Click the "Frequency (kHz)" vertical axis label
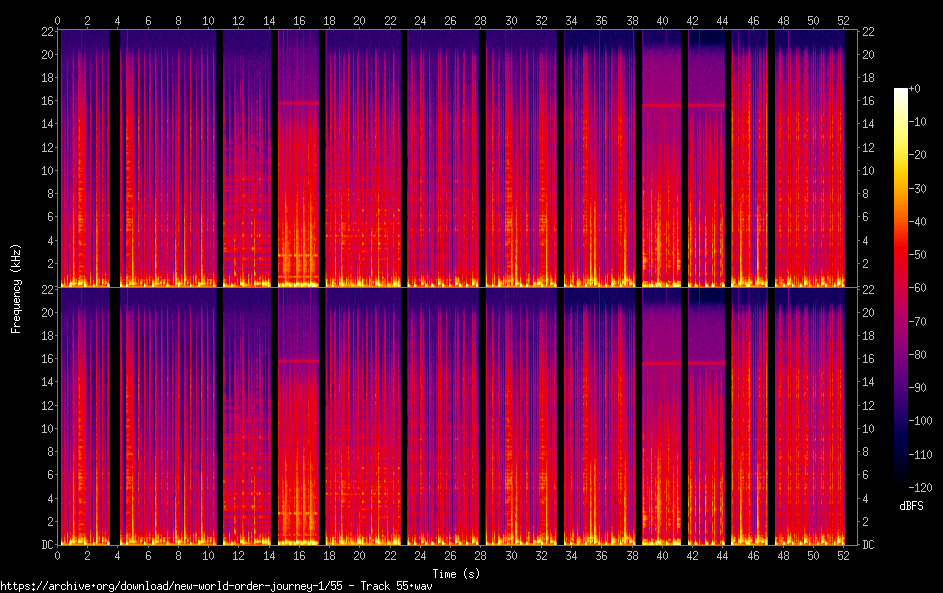Screen dimensions: 943x593 point(16,287)
